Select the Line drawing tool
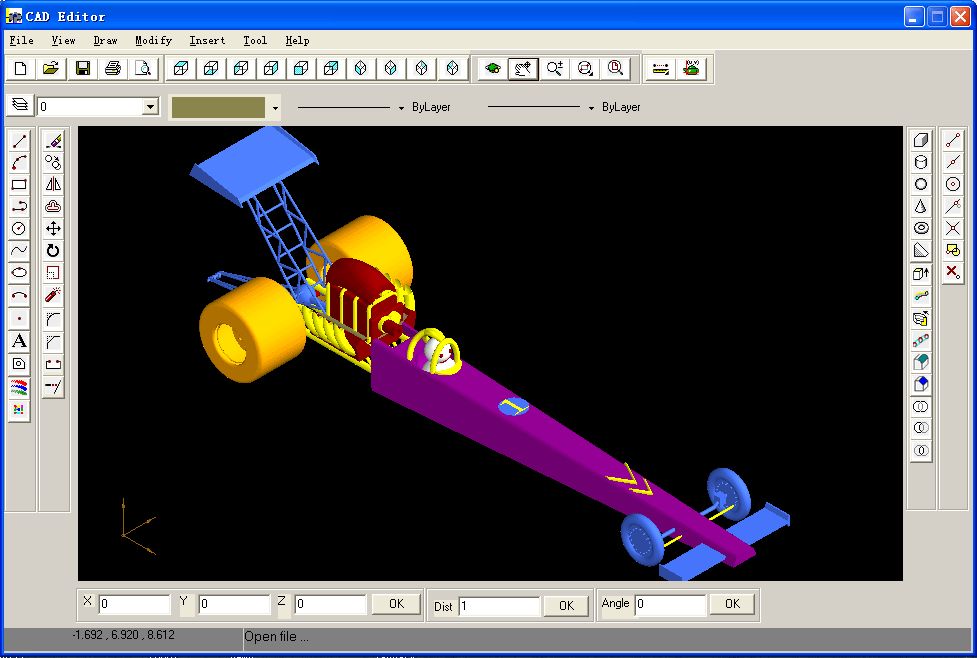This screenshot has height=658, width=977. [x=19, y=141]
